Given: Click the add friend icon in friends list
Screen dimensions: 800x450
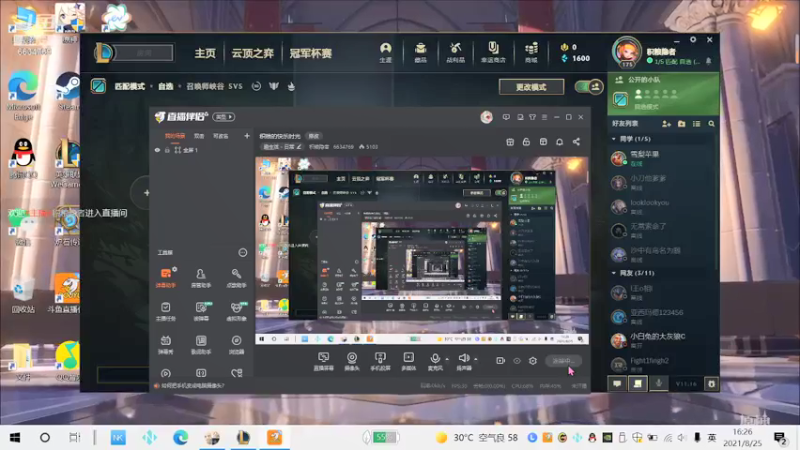Looking at the screenshot, I should pos(666,124).
